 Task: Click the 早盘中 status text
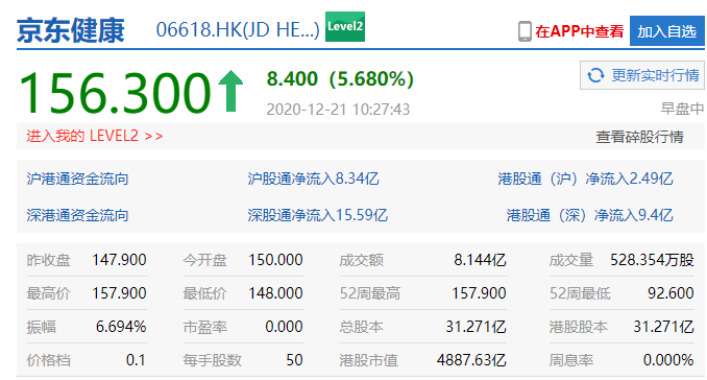point(682,109)
